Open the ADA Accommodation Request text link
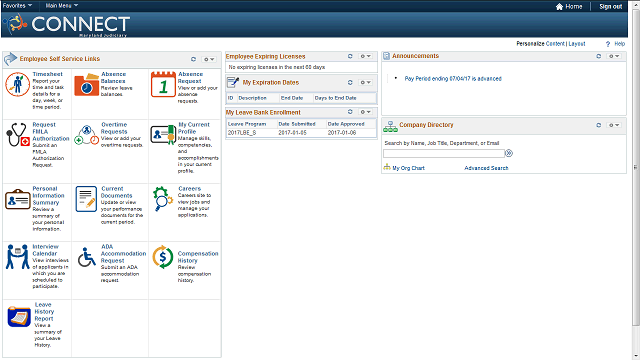Screen dimensions: 640x360 point(123,254)
